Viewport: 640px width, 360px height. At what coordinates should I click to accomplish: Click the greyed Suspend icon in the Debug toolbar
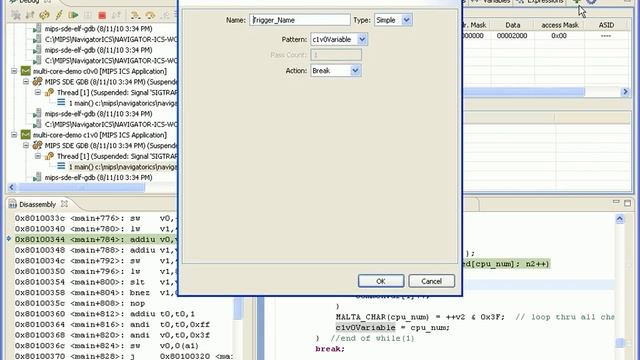(88, 16)
